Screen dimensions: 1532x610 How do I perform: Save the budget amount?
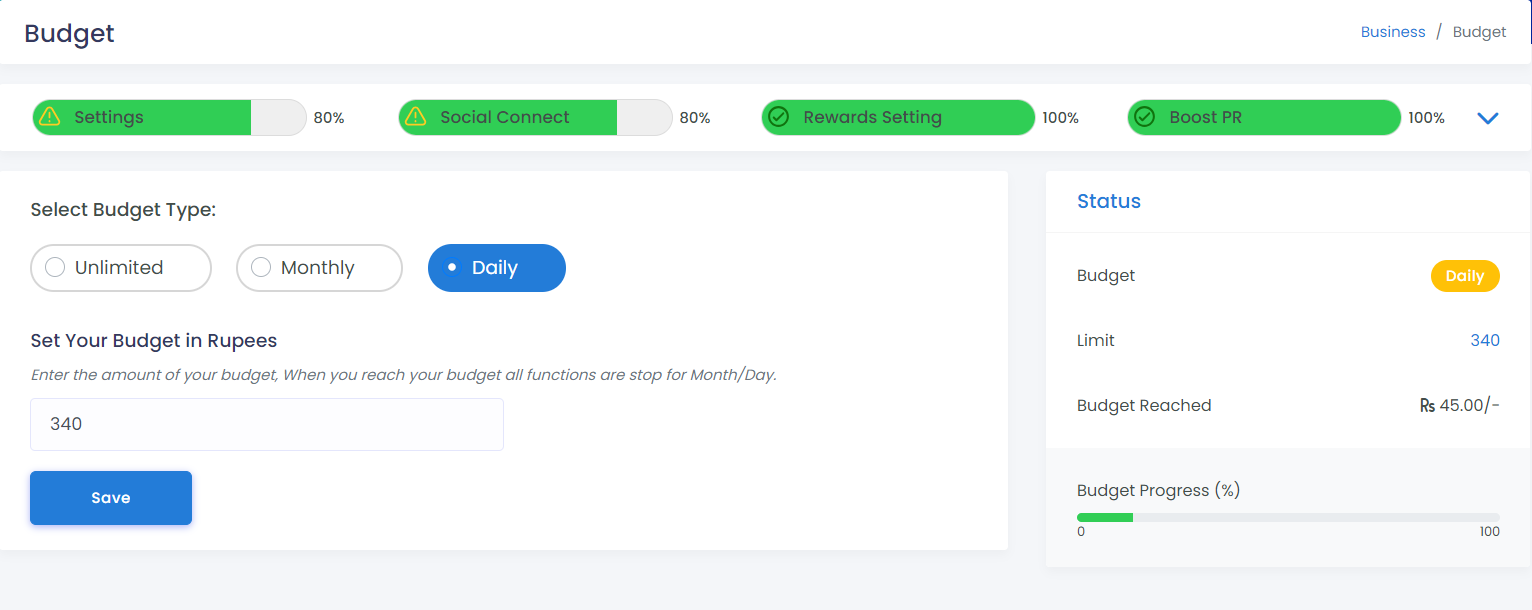click(x=111, y=498)
